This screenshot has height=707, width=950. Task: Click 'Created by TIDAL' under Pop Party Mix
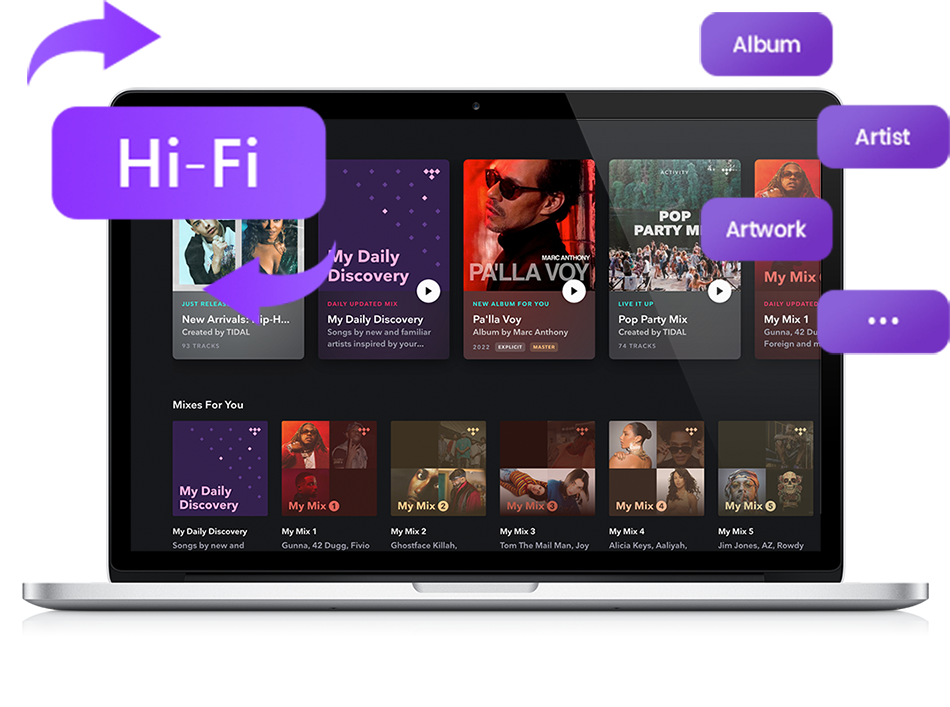652,332
